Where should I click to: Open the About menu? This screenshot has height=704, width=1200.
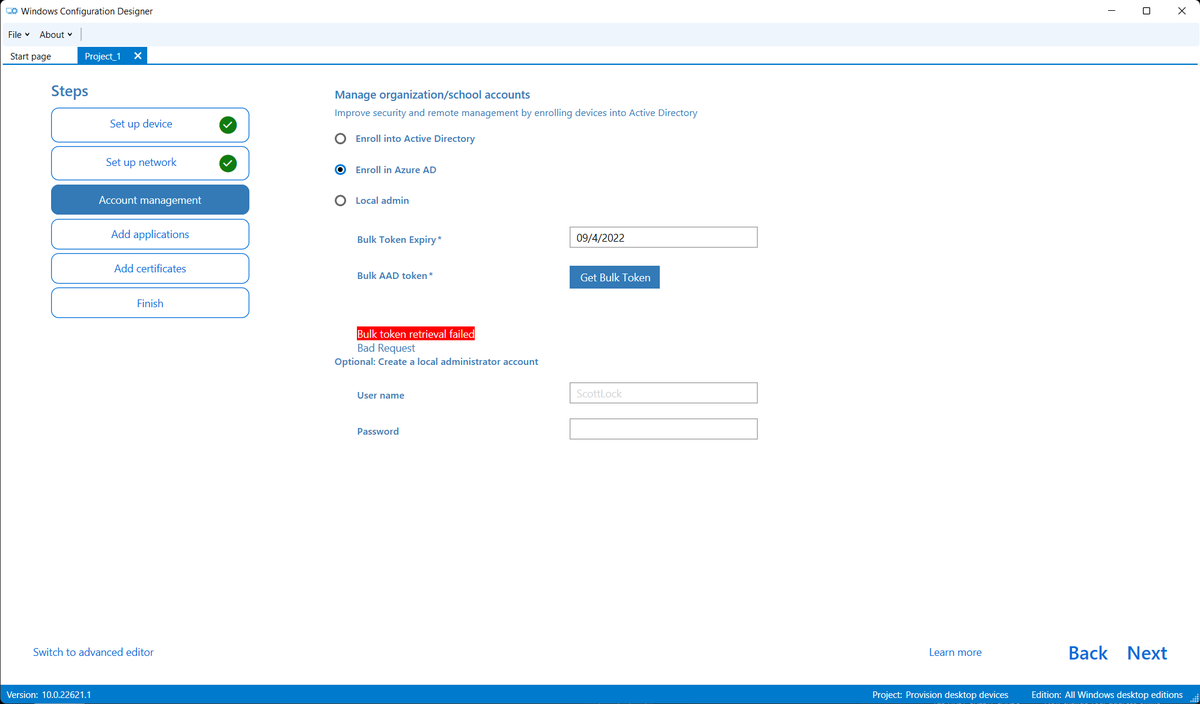(56, 35)
